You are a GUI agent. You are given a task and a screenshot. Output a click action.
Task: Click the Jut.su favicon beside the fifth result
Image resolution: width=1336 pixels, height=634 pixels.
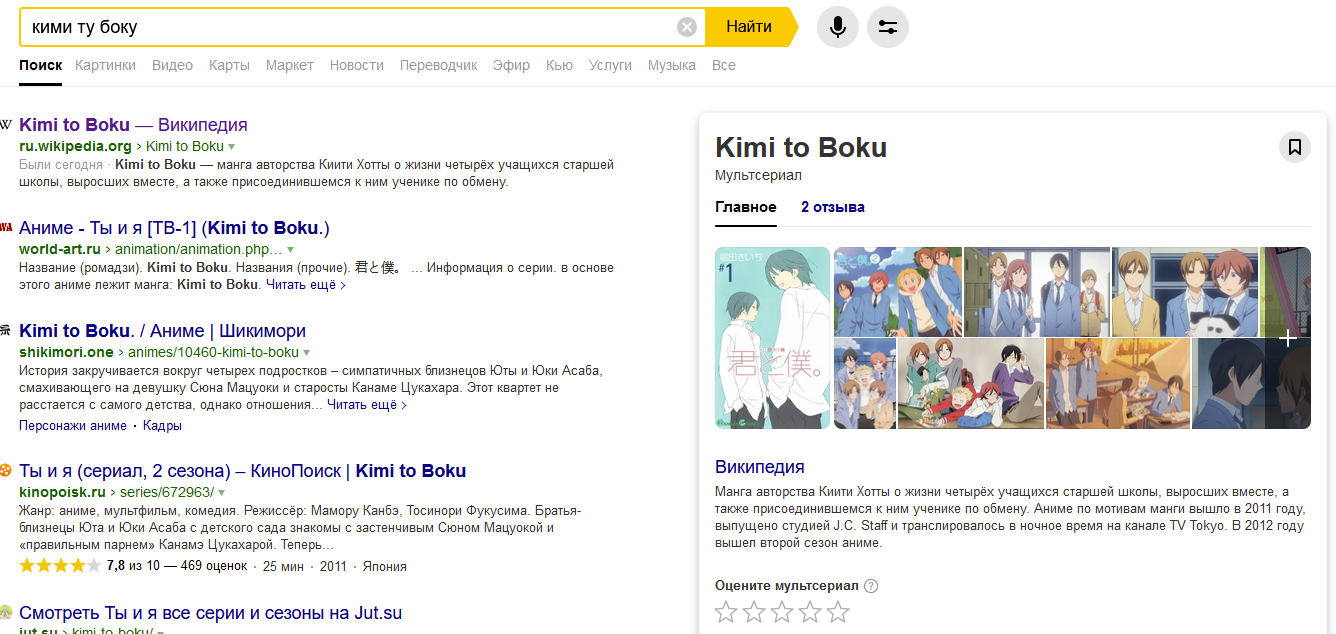click(6, 612)
